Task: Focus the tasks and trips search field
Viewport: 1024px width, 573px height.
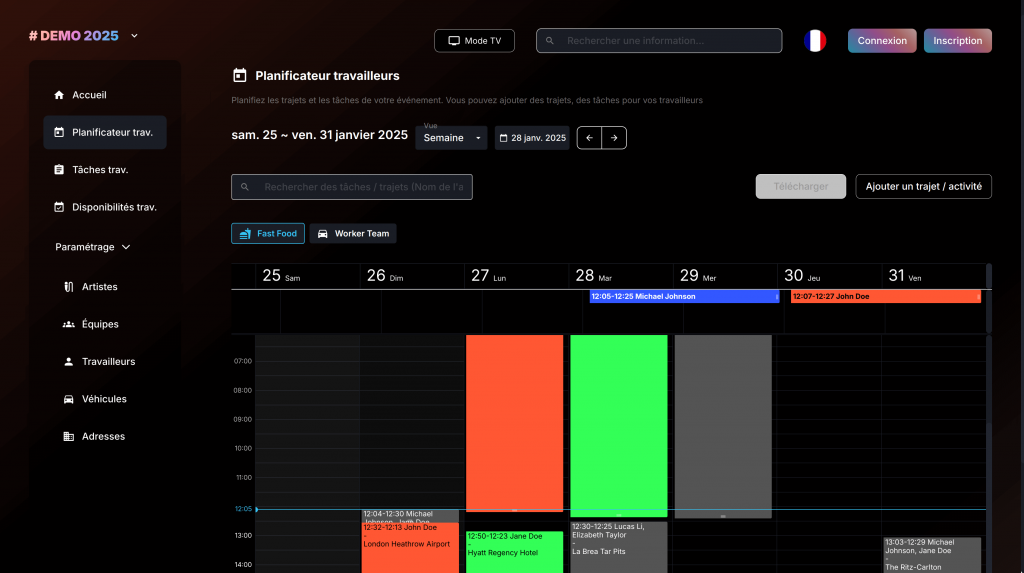Action: click(360, 187)
